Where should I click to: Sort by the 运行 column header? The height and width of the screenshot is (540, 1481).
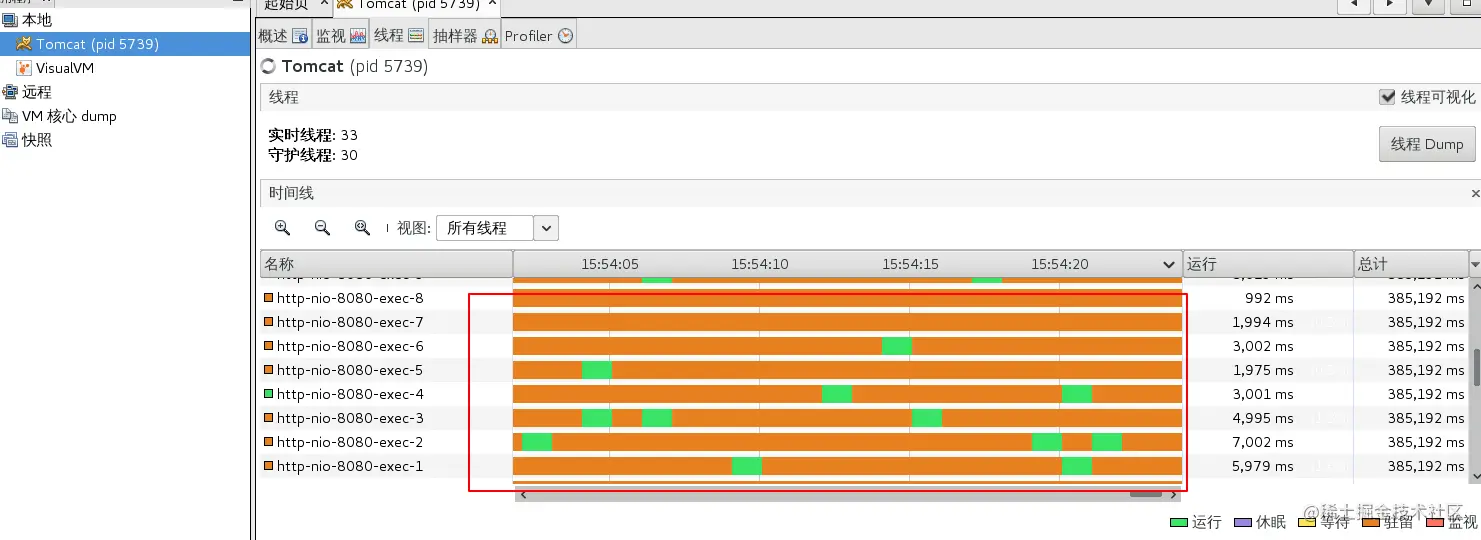pos(1268,264)
